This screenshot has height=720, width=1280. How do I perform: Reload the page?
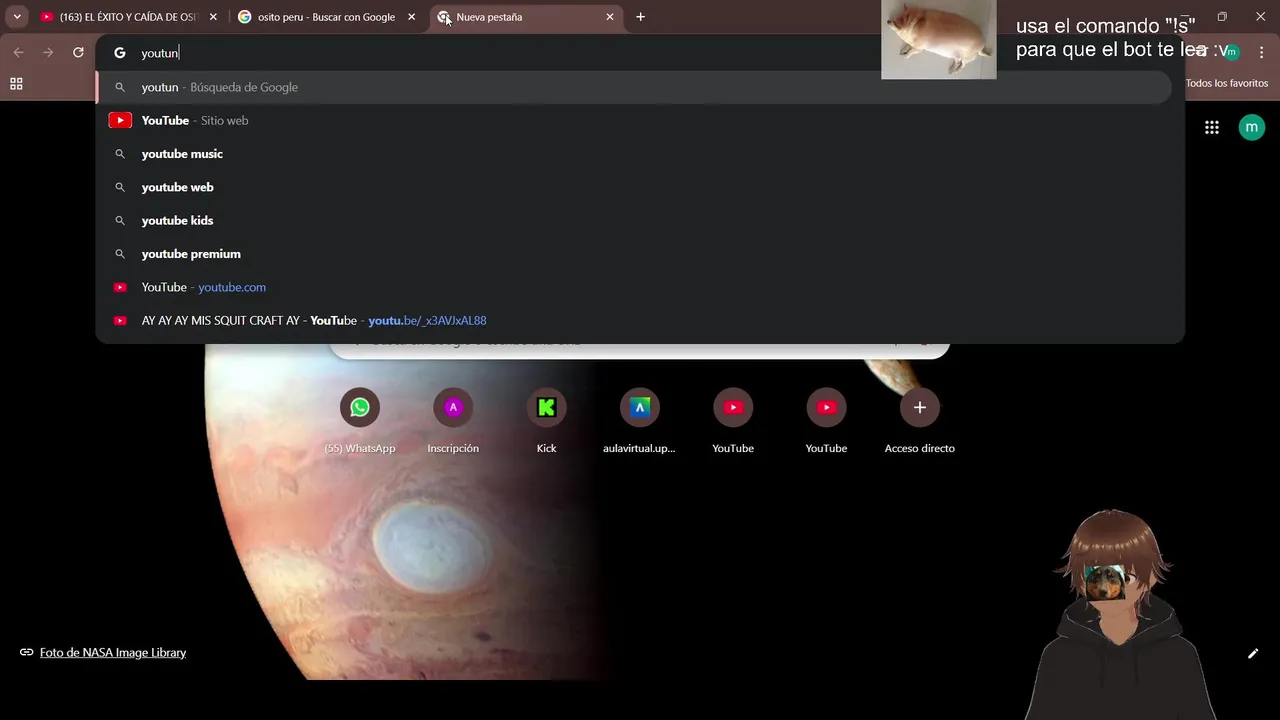click(x=78, y=53)
